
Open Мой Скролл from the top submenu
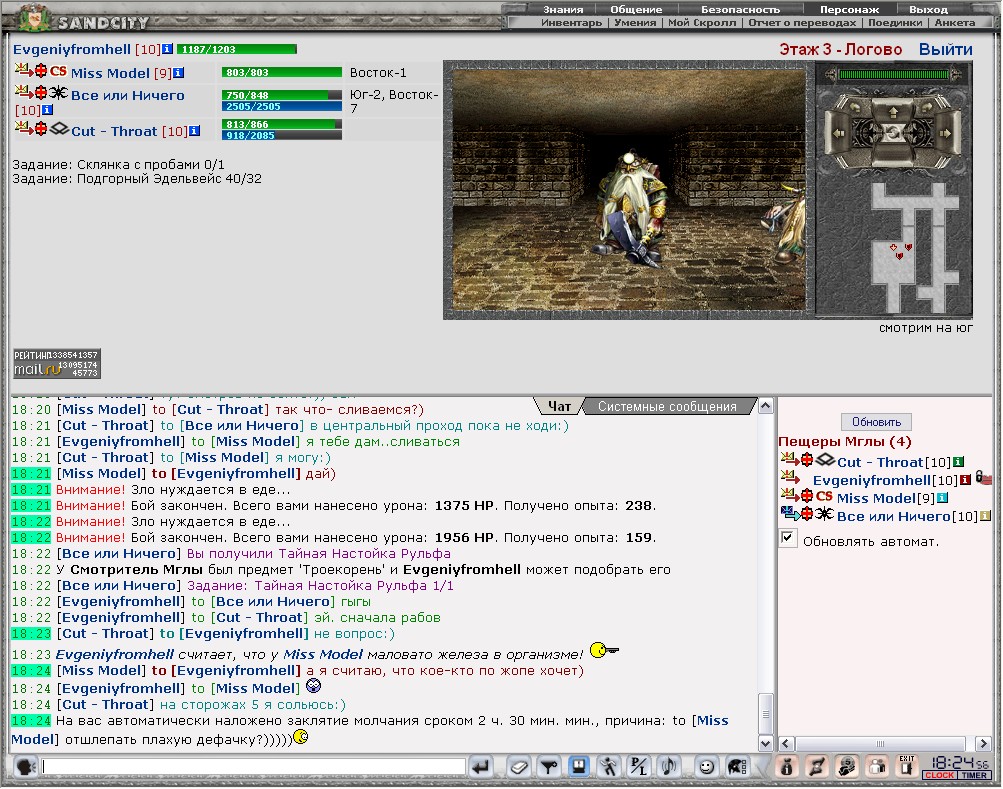[x=702, y=22]
